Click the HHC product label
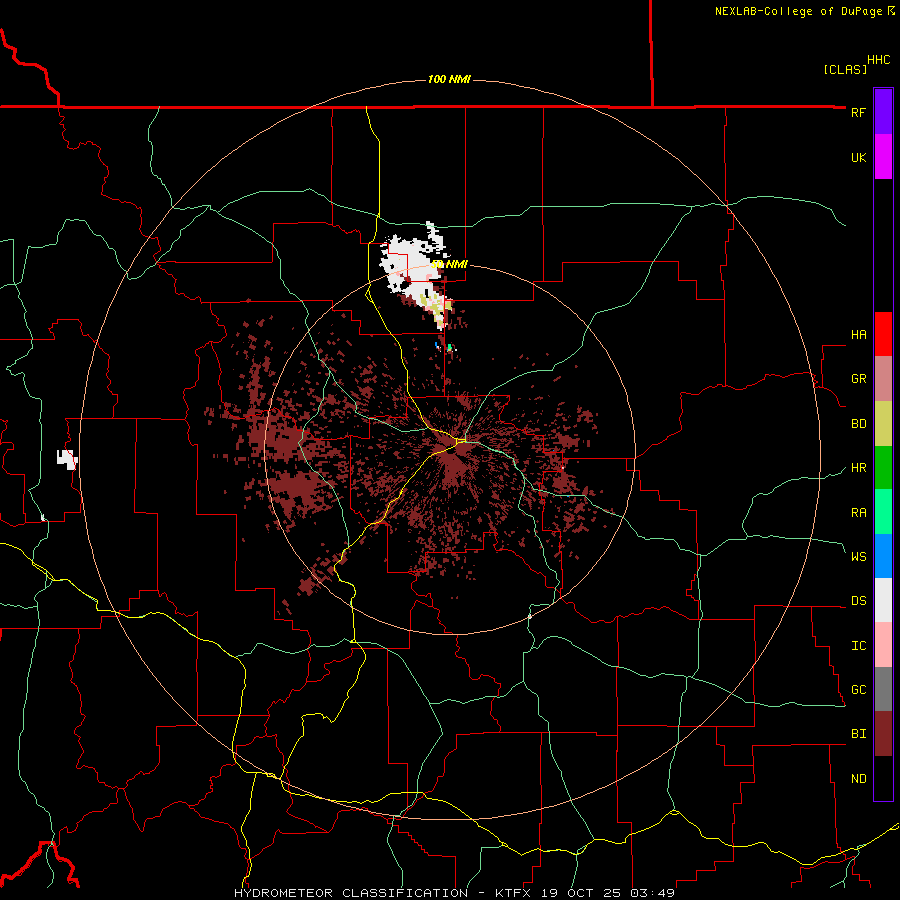The height and width of the screenshot is (900, 900). [x=878, y=60]
